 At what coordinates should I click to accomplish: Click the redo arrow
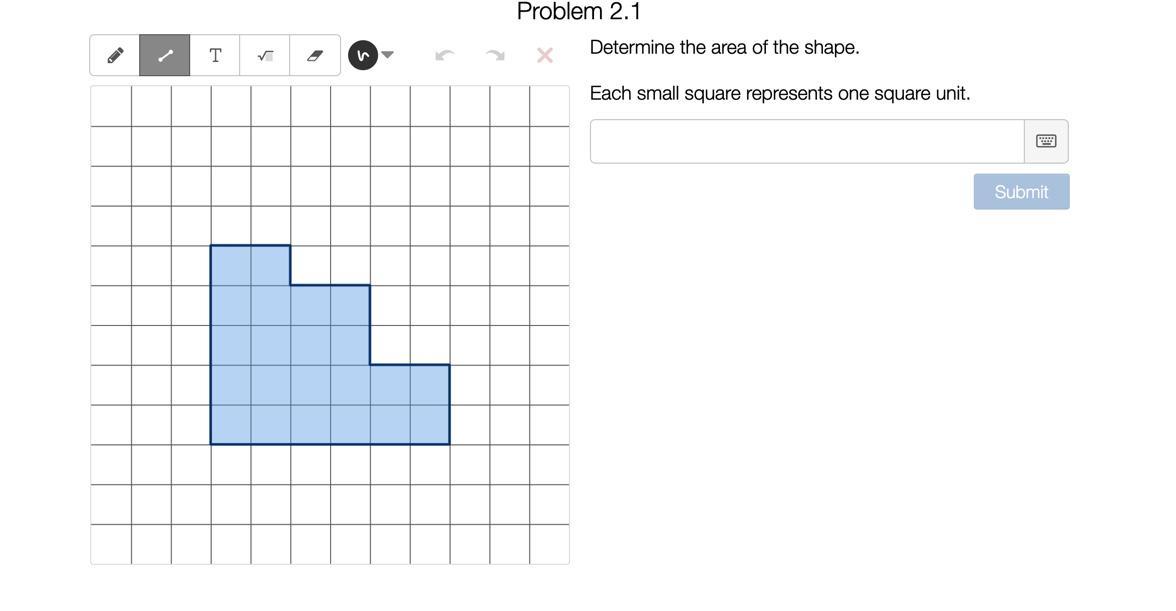coord(495,55)
